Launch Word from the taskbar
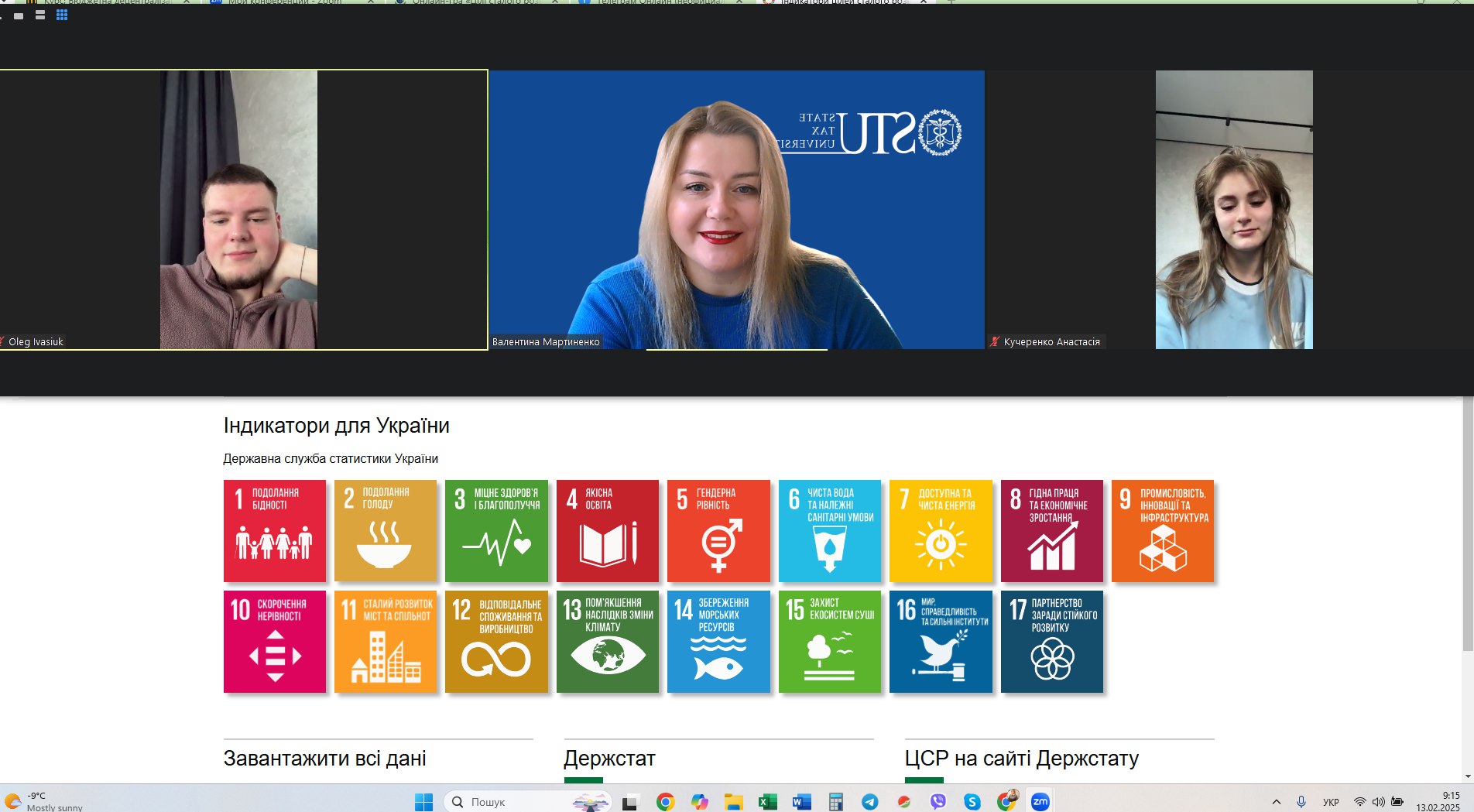This screenshot has height=812, width=1474. coord(802,802)
